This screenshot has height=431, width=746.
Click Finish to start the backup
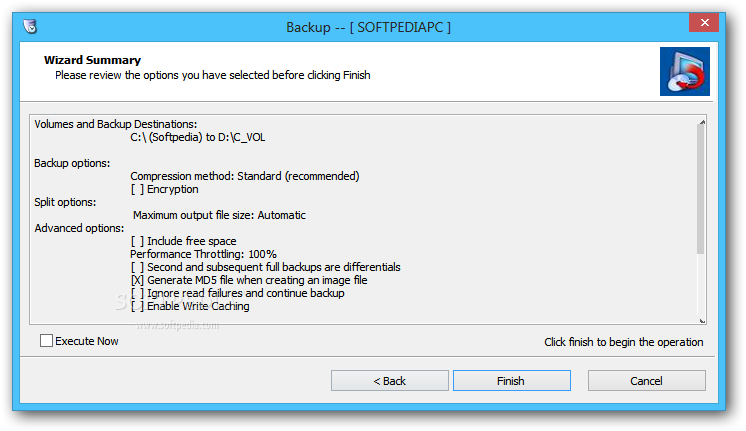[x=511, y=381]
